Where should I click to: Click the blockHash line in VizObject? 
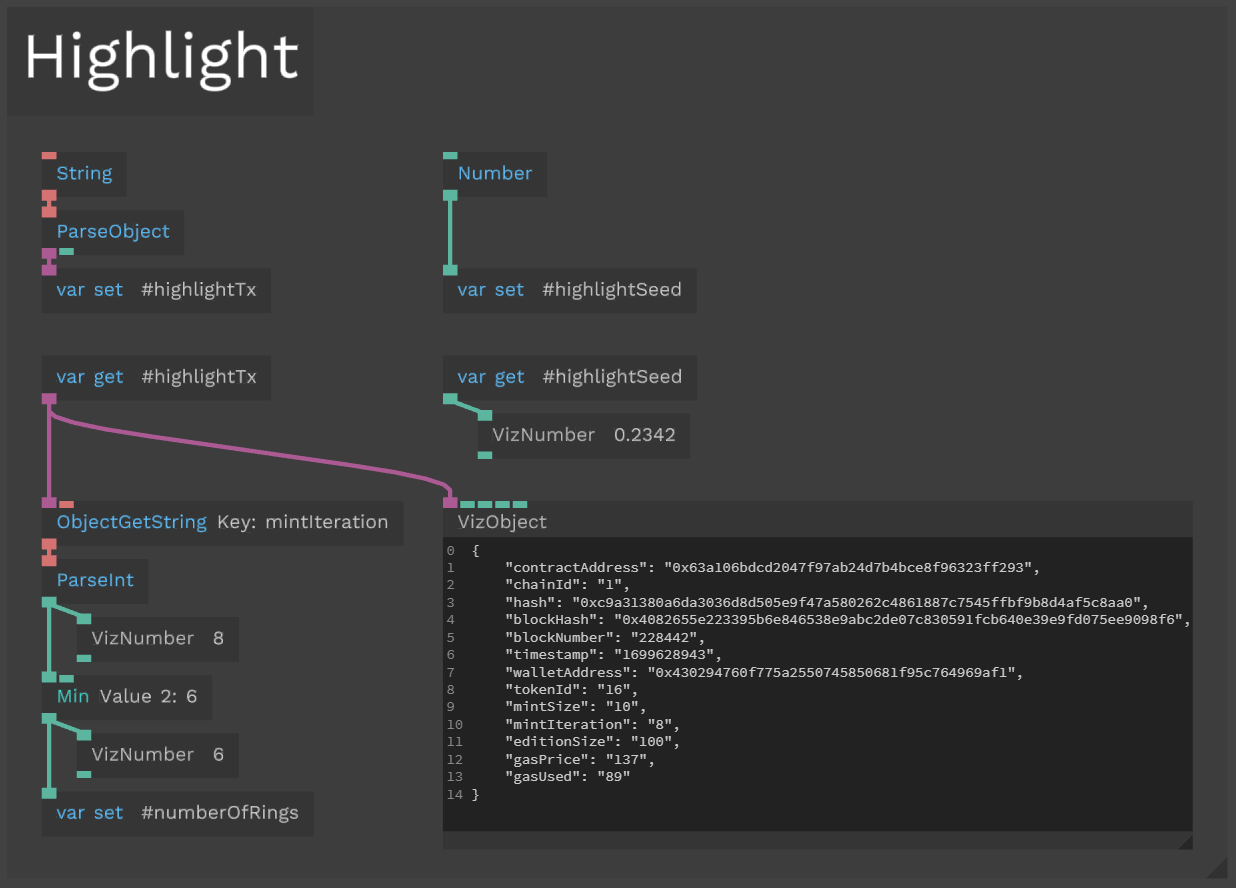(x=848, y=620)
